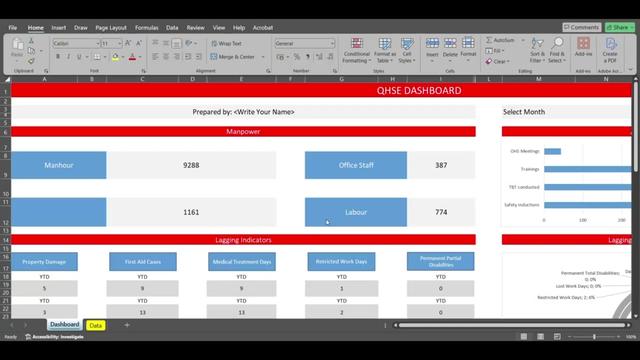This screenshot has height=360, width=640.
Task: Open the Conditional Formatting dropdown
Action: 357,51
